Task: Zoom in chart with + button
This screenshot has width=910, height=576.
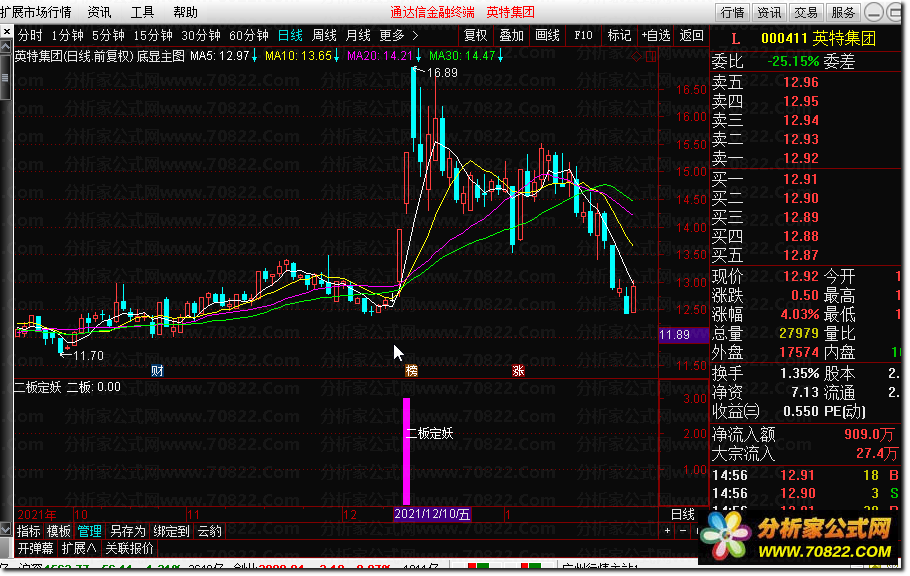Action: pyautogui.click(x=667, y=530)
